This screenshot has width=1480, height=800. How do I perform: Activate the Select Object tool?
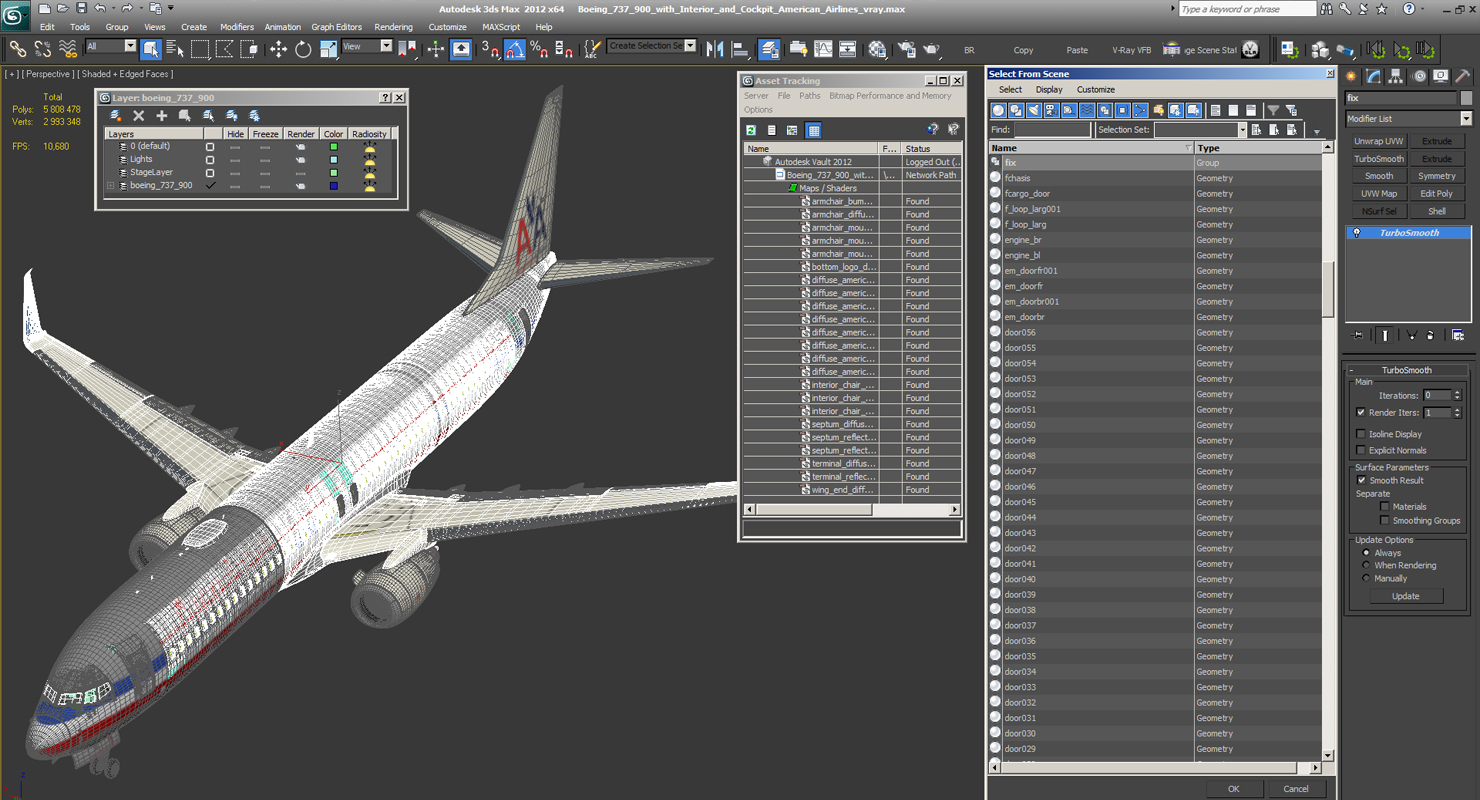click(x=151, y=49)
